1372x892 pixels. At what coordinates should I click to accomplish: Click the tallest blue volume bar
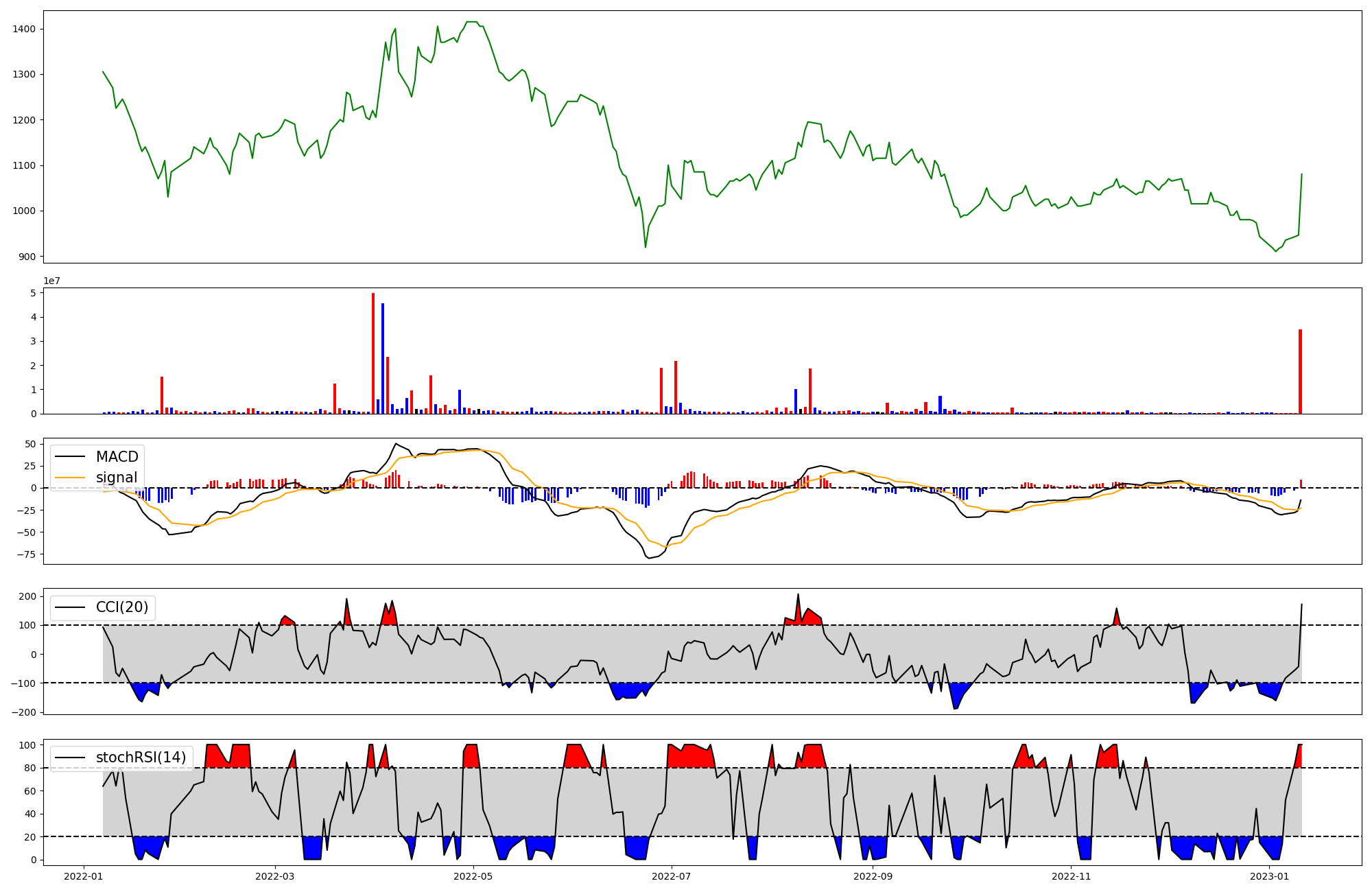pos(383,358)
